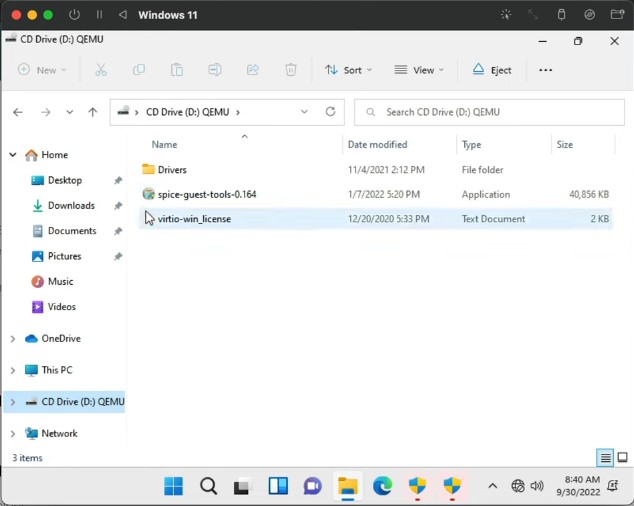Viewport: 634px width, 506px height.
Task: Open recent locations dropdown arrow
Action: [x=70, y=112]
